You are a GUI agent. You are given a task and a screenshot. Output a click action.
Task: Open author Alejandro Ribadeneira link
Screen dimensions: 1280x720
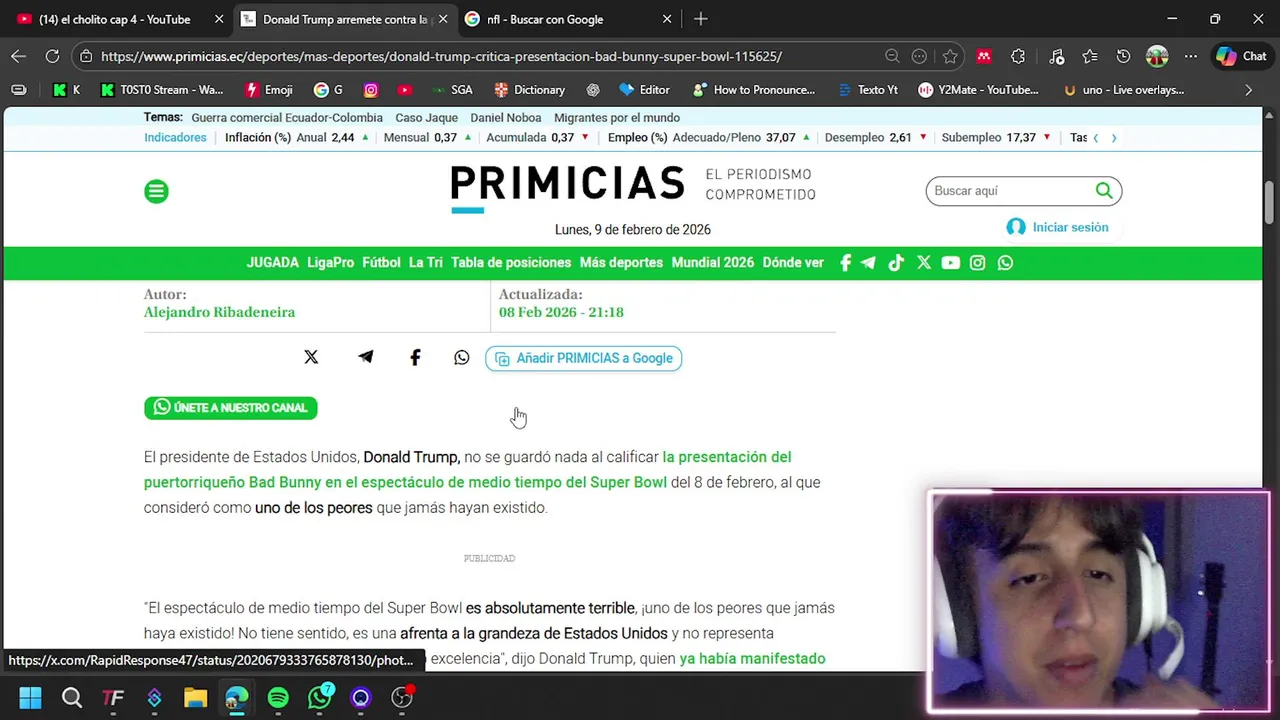point(219,312)
